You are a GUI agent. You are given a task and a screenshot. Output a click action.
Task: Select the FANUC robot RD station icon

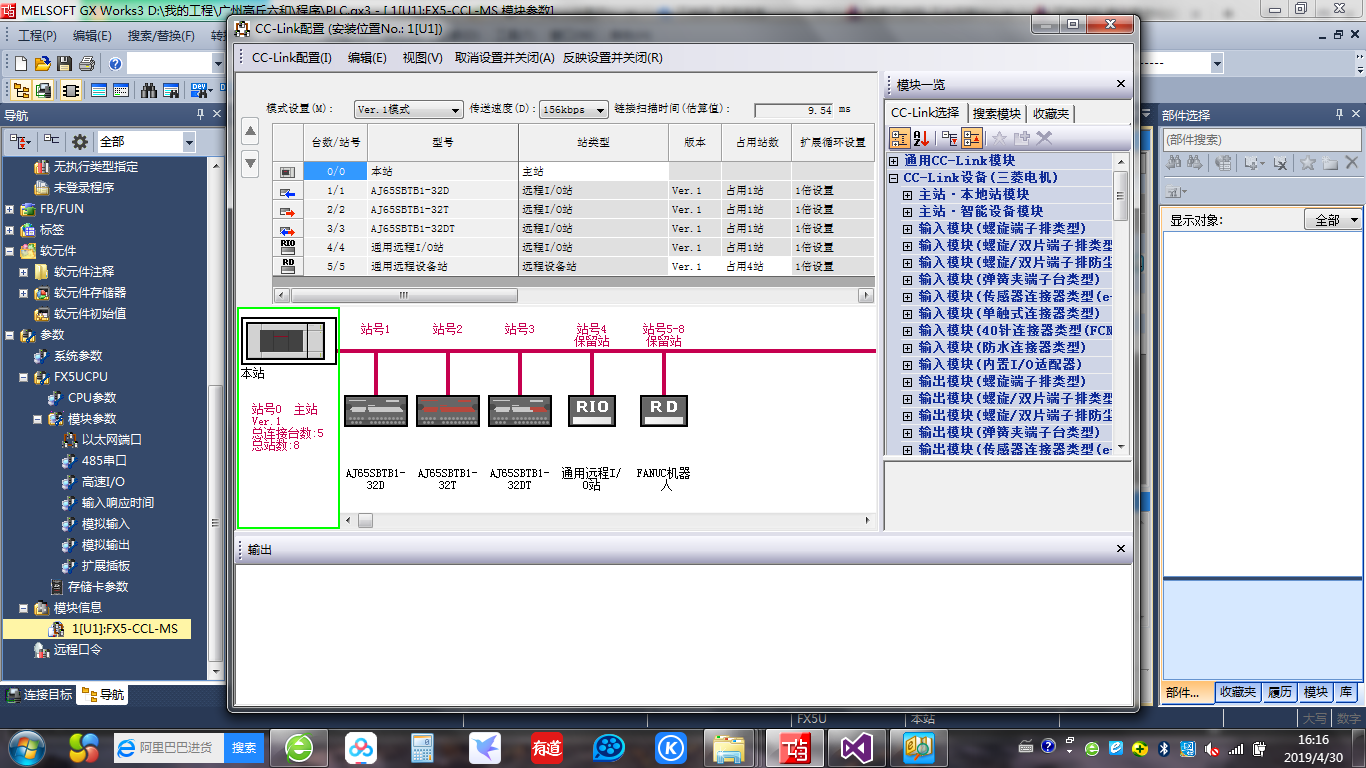(664, 409)
